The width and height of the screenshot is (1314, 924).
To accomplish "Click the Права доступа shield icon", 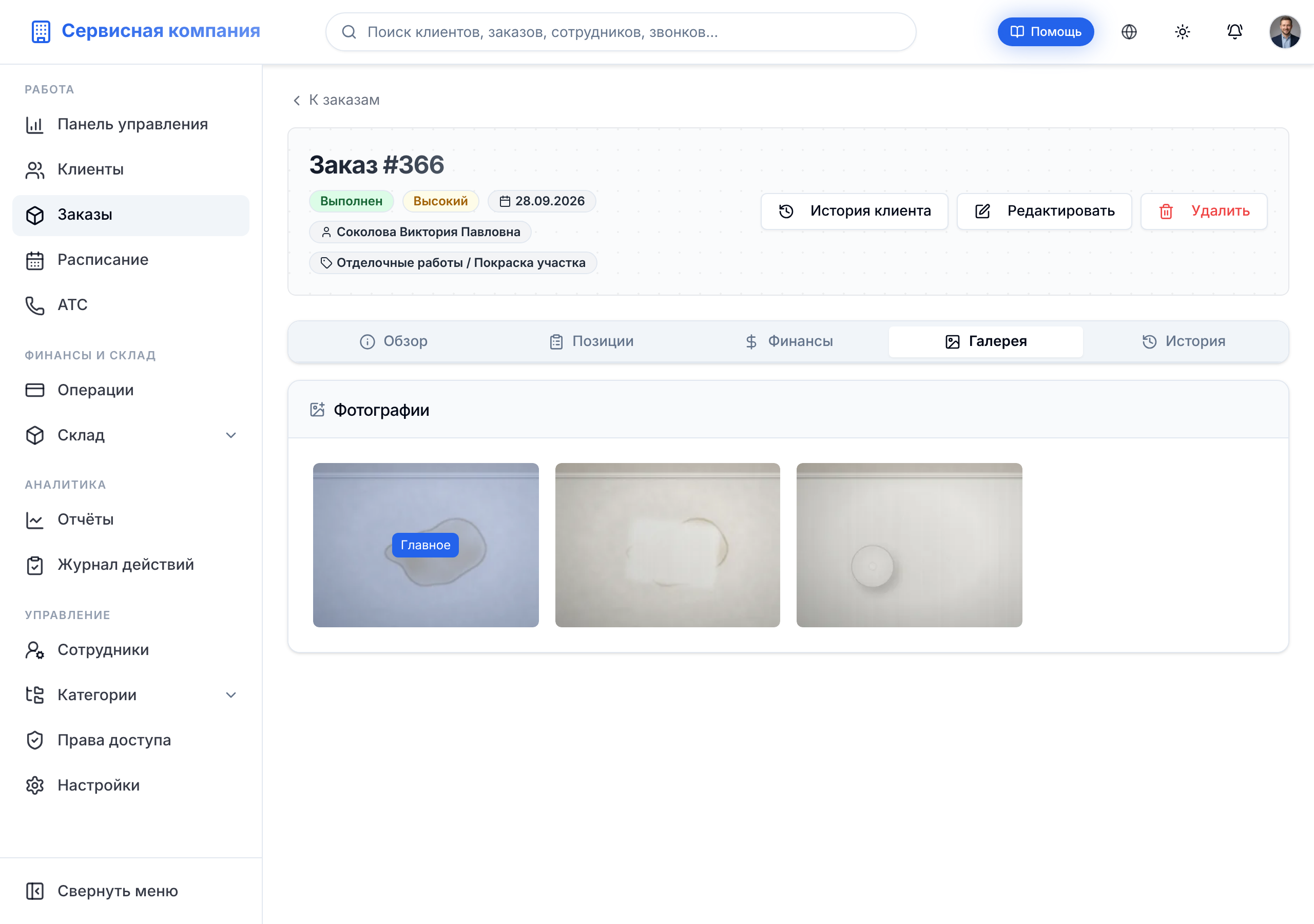I will 35,740.
